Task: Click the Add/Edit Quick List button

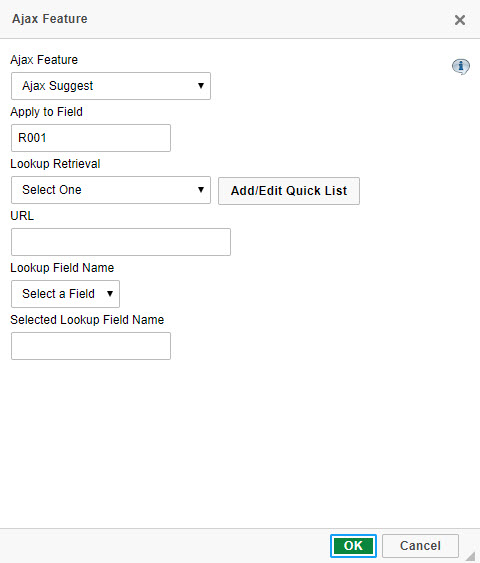Action: tap(289, 191)
